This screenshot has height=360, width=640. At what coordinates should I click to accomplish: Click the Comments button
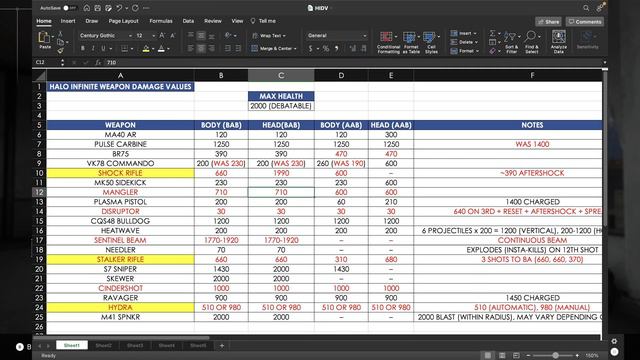click(585, 22)
